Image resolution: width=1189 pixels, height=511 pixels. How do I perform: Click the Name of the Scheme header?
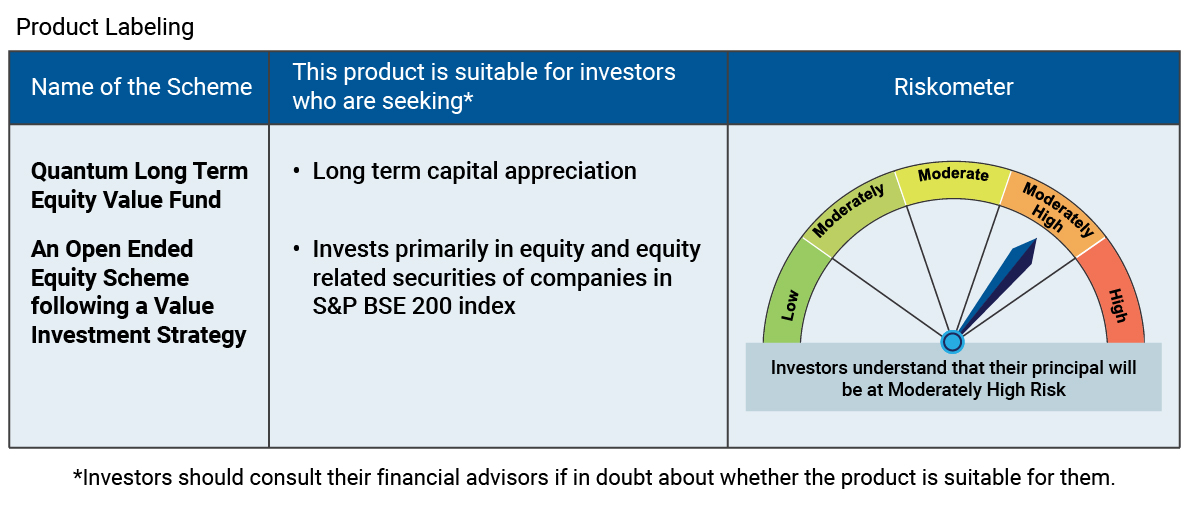coord(141,87)
